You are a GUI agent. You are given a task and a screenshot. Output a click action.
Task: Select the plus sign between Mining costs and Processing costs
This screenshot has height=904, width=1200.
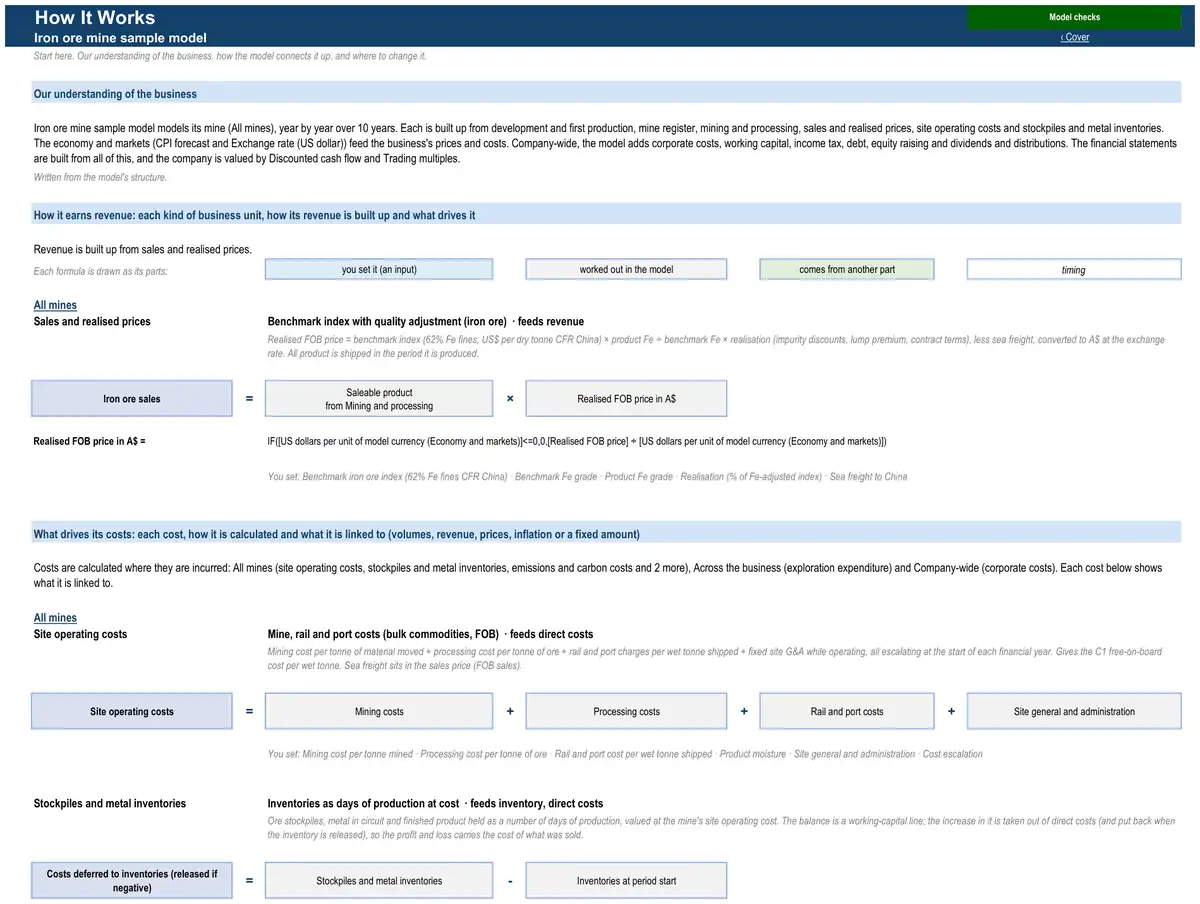tap(510, 712)
